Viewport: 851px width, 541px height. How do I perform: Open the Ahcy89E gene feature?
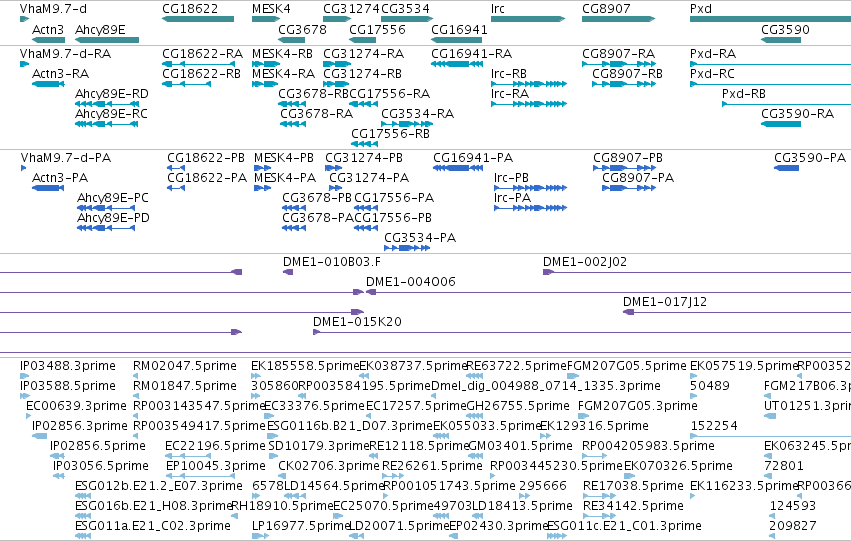[x=107, y=40]
